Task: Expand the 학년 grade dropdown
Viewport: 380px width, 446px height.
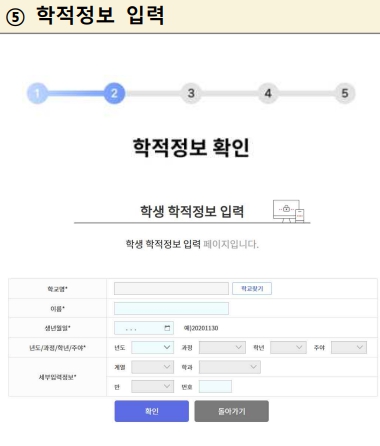Action: click(x=288, y=347)
